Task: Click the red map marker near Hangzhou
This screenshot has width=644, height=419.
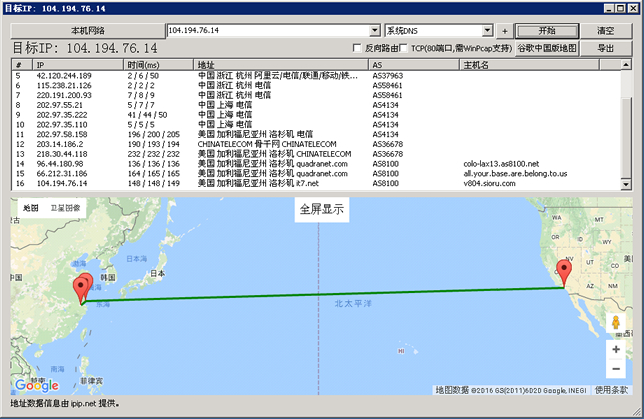Action: tap(83, 287)
